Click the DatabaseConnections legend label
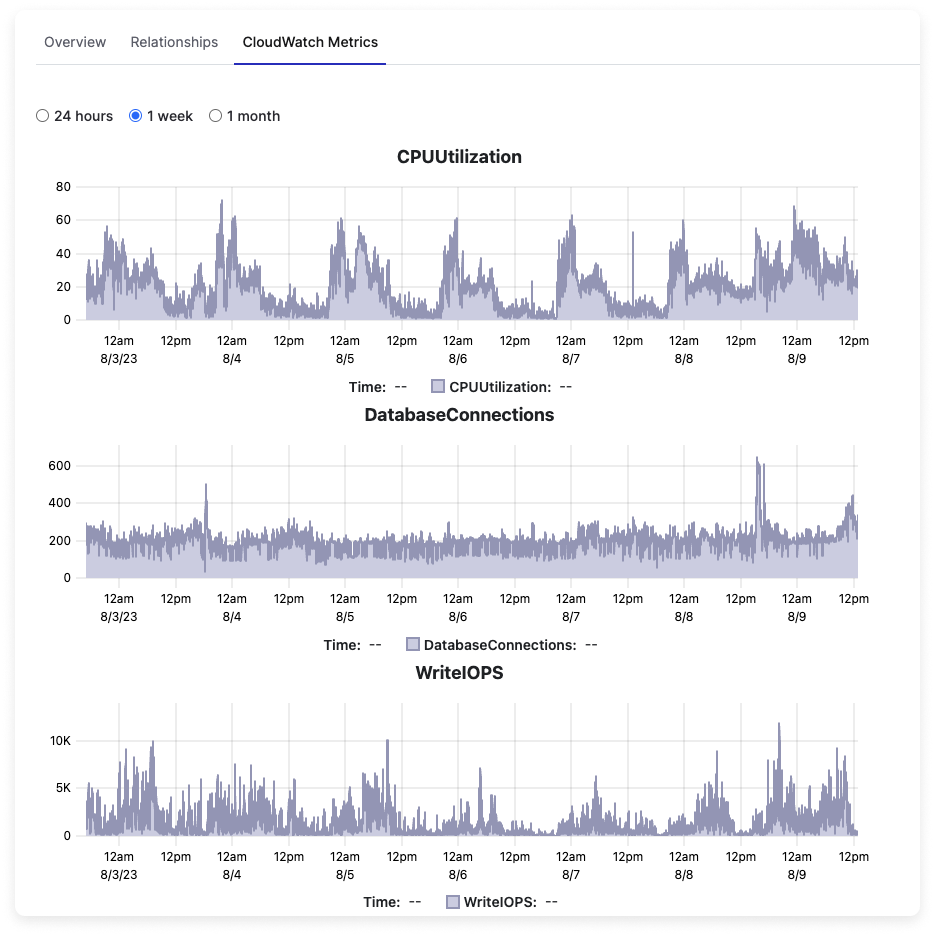Image resolution: width=935 pixels, height=936 pixels. 500,645
